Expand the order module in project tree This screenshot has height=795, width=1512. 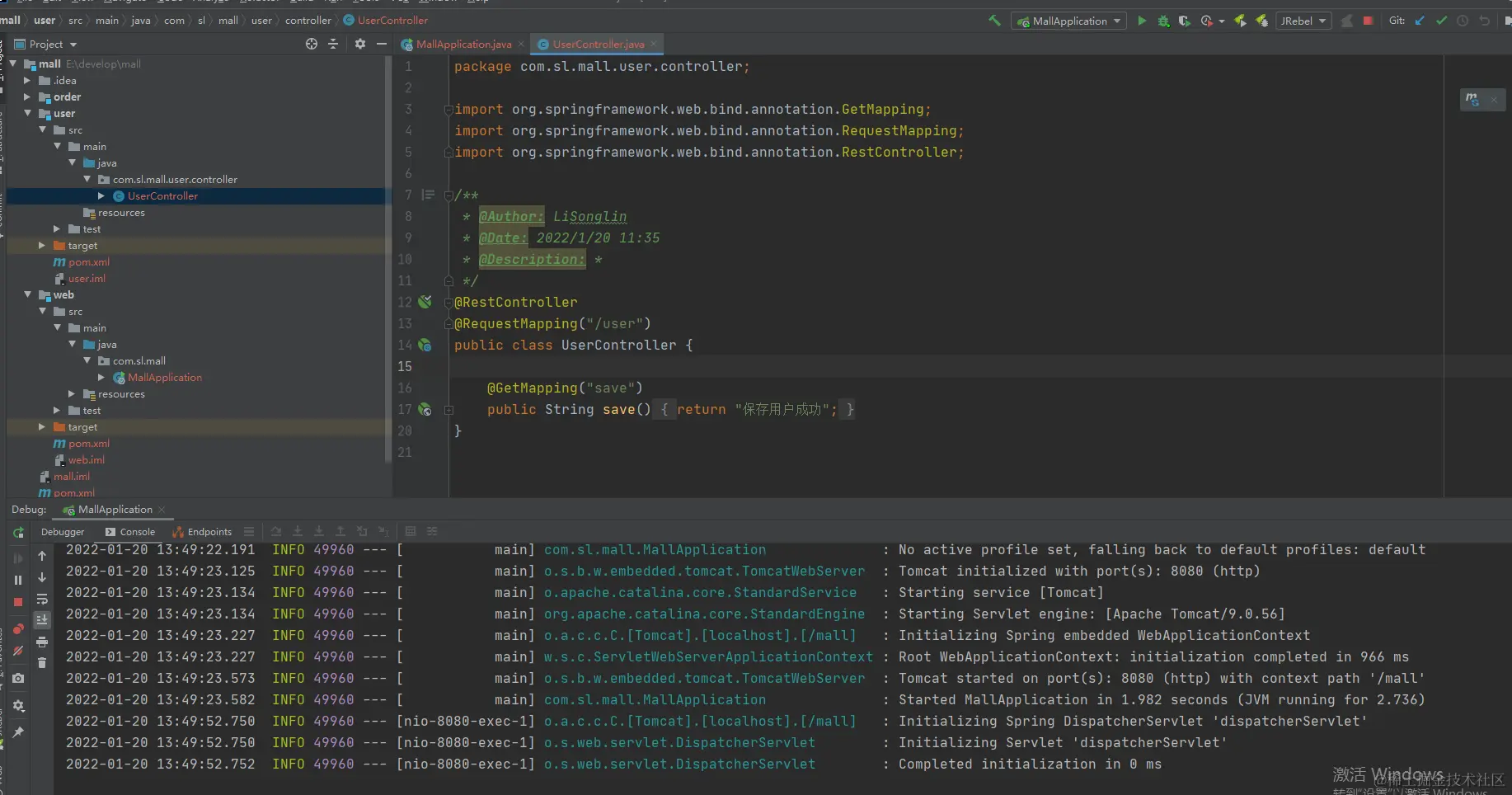pyautogui.click(x=27, y=97)
